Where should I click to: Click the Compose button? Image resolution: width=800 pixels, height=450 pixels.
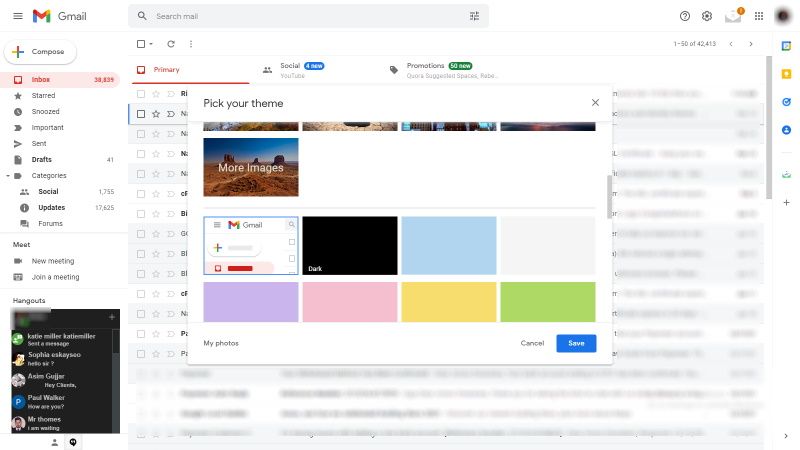pyautogui.click(x=40, y=52)
